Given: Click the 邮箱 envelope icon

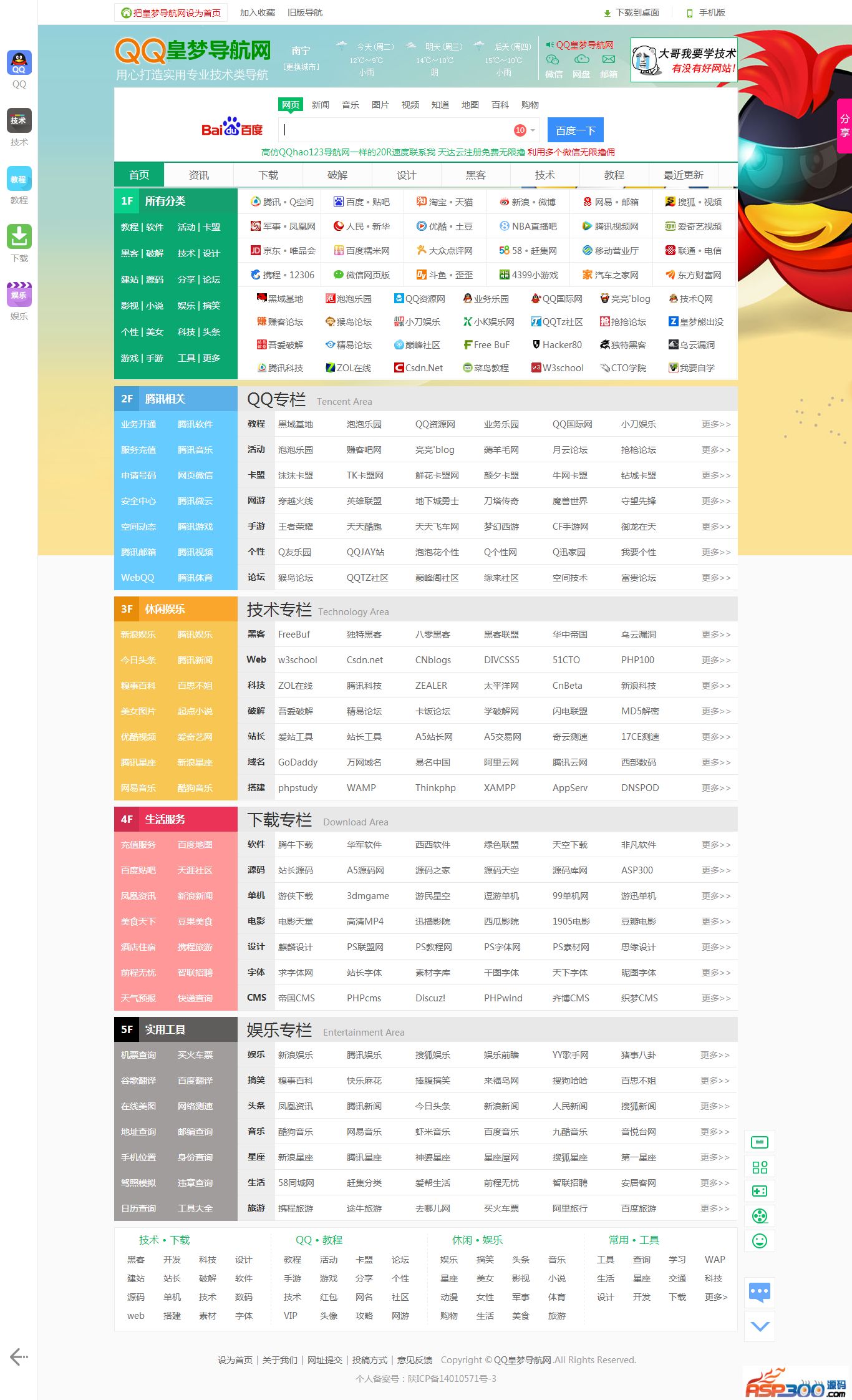Looking at the screenshot, I should tap(609, 59).
